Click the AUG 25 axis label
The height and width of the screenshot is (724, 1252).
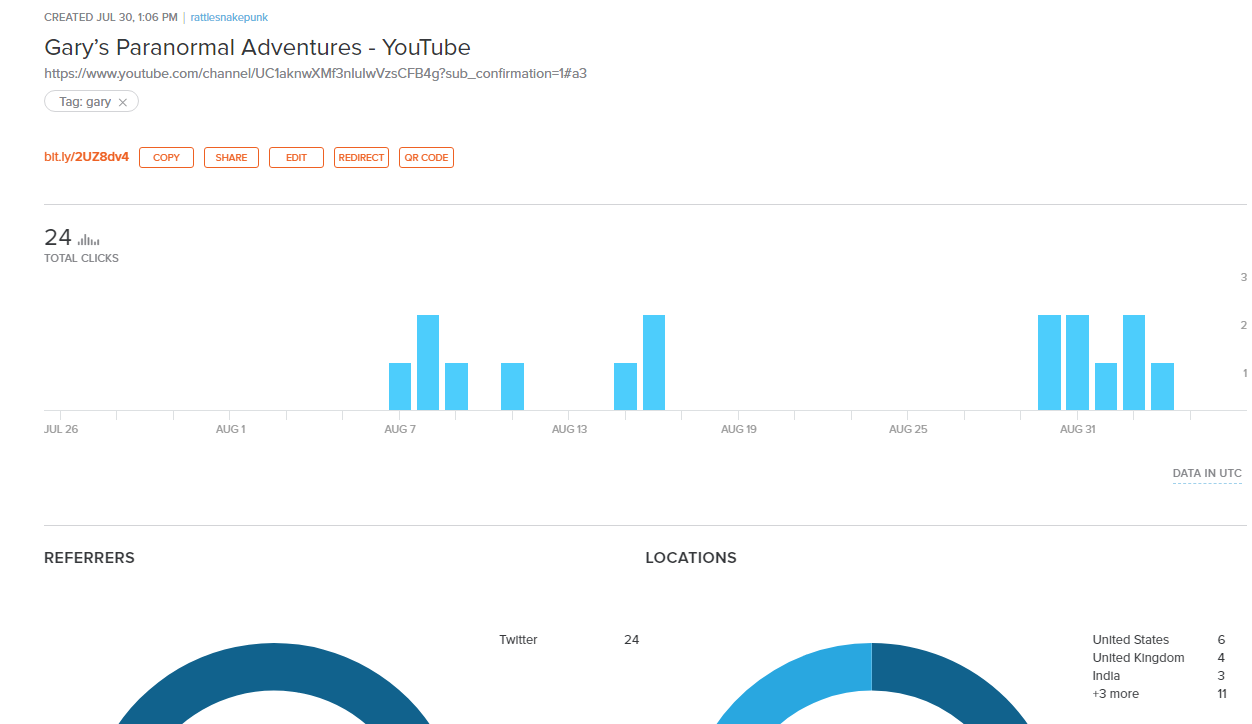click(907, 429)
